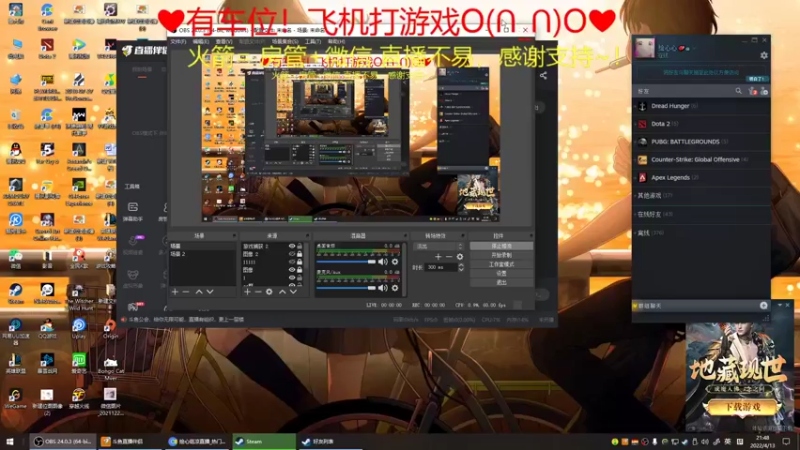
Task: Expand Apex Legends friends group
Action: (701, 178)
